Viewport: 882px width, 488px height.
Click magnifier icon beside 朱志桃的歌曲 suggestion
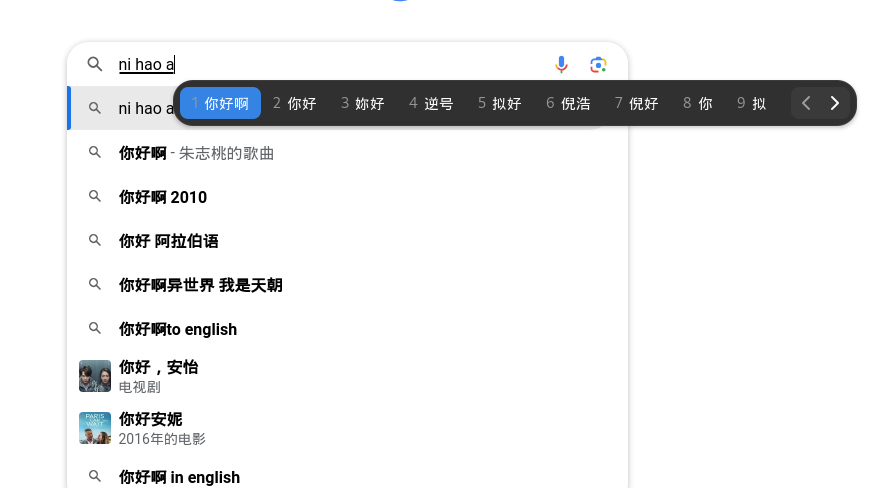point(94,152)
